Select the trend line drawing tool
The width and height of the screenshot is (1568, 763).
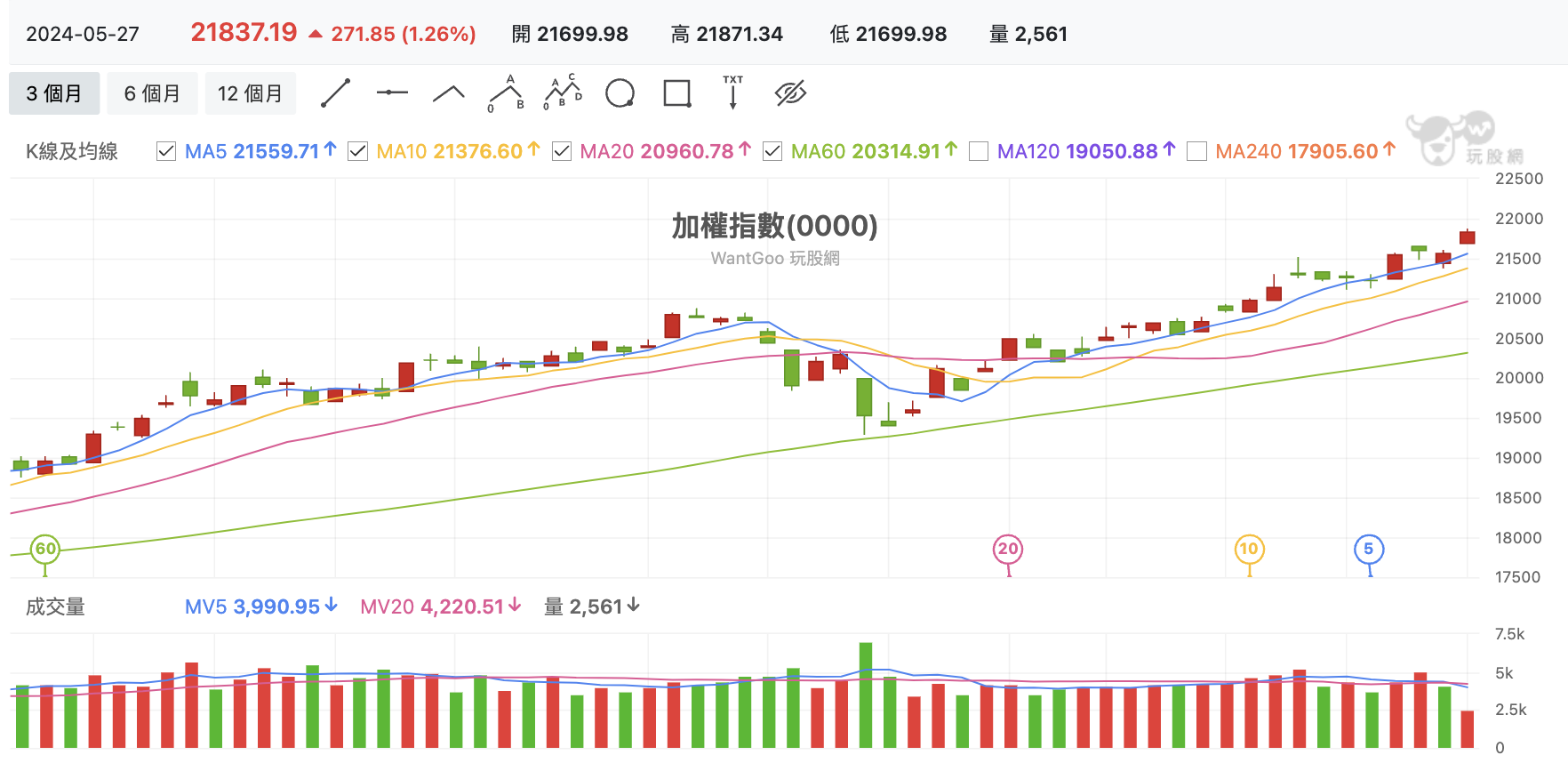(x=335, y=93)
